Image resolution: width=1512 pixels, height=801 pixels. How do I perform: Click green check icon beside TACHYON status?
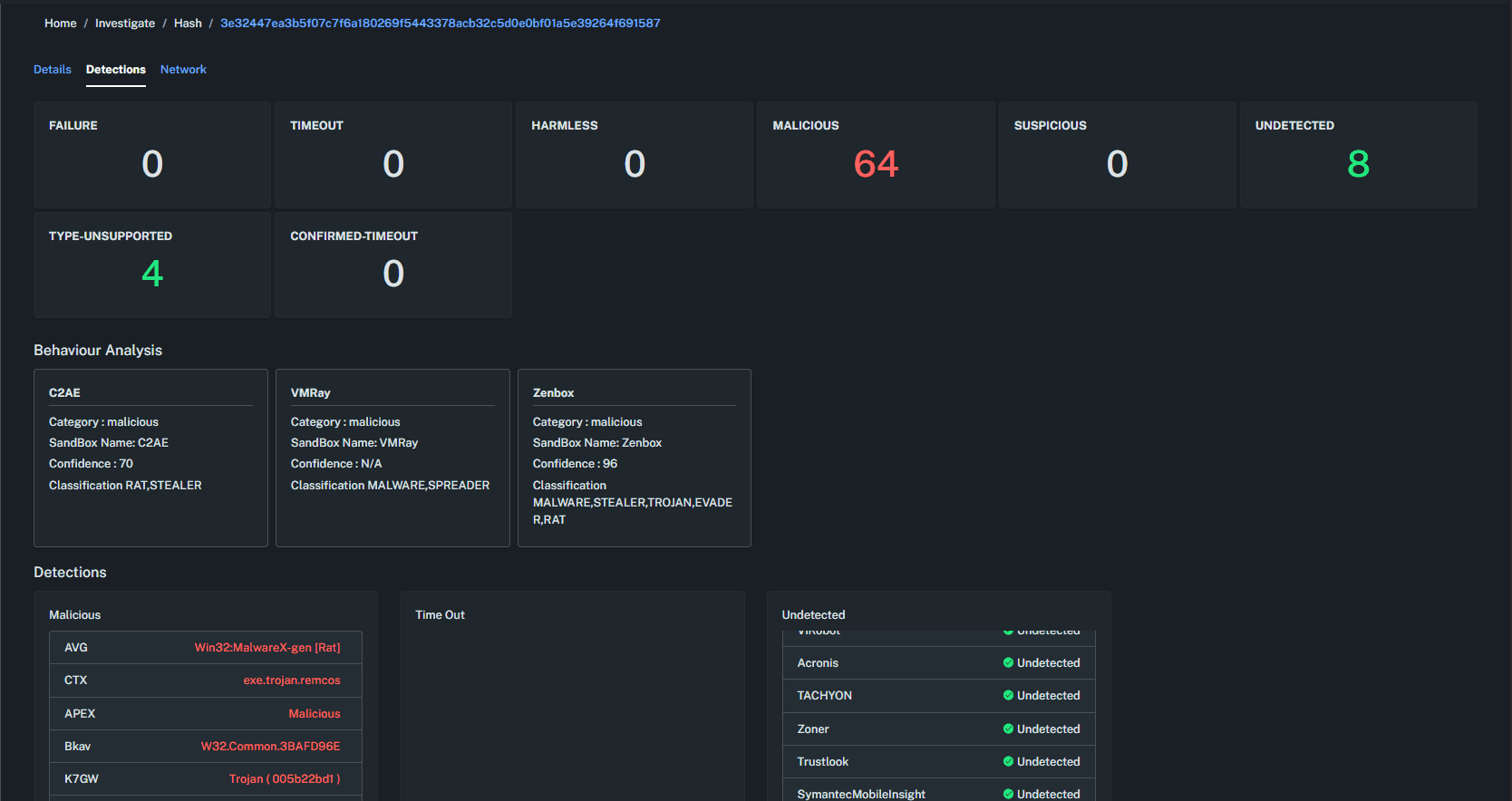(x=1008, y=696)
